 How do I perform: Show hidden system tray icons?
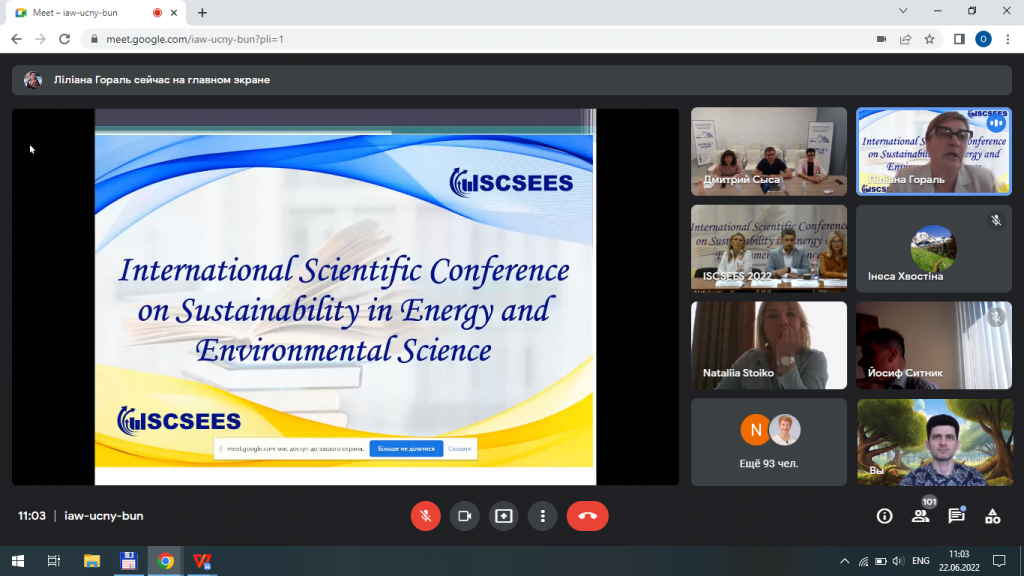[x=844, y=561]
